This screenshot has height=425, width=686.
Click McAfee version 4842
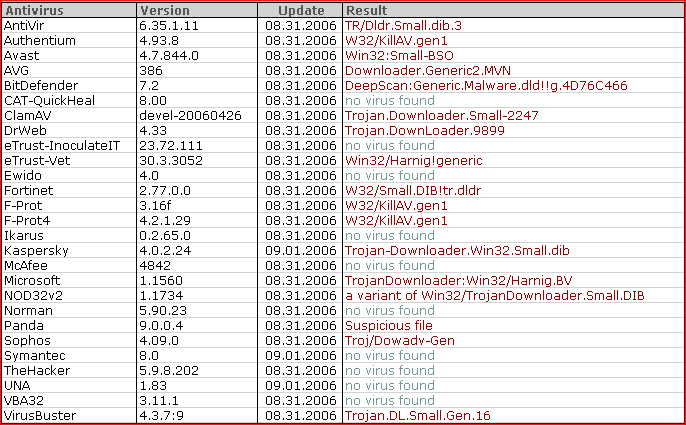coord(155,265)
